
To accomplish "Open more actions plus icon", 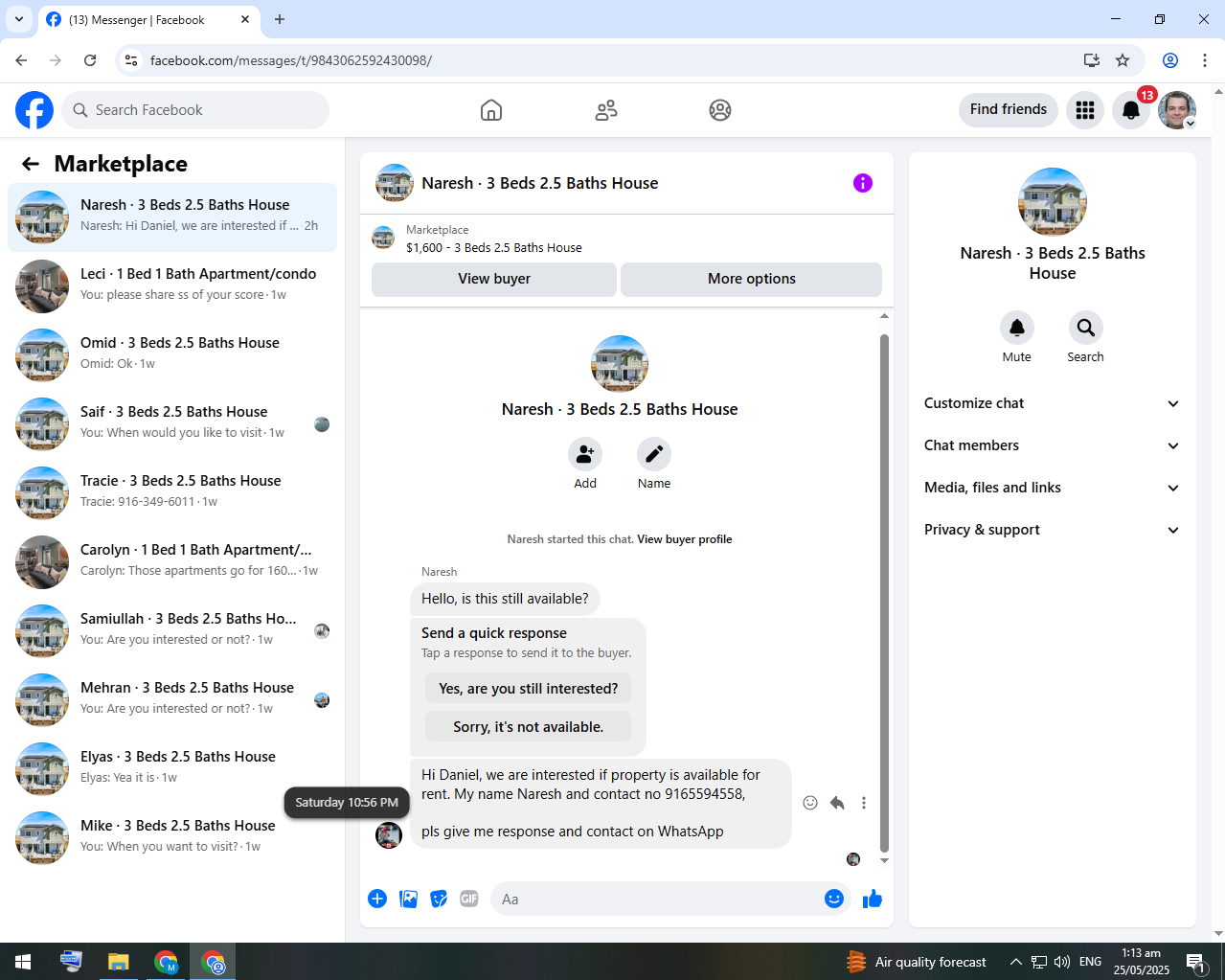I will click(x=377, y=899).
